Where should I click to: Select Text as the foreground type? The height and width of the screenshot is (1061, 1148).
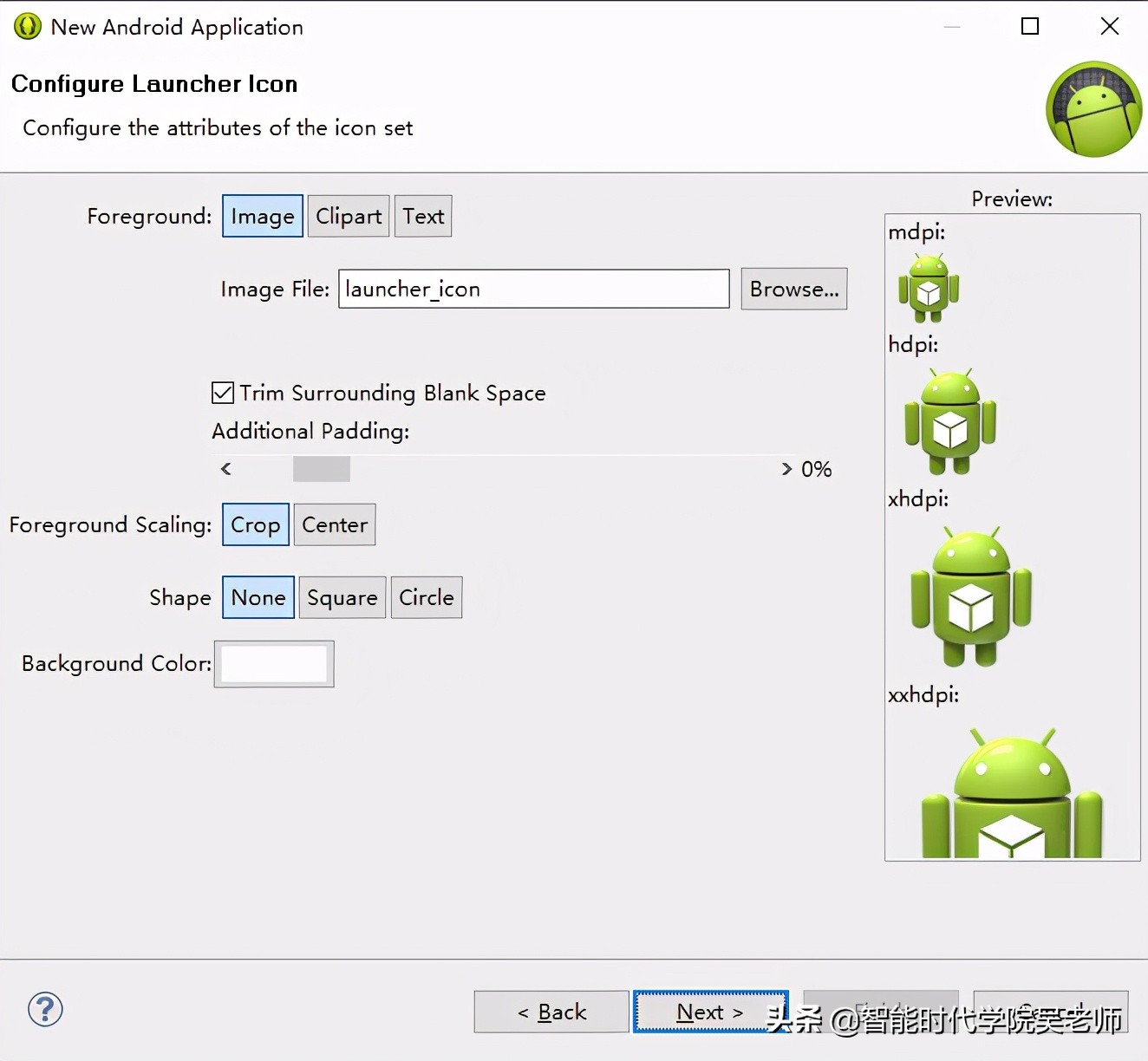point(423,216)
